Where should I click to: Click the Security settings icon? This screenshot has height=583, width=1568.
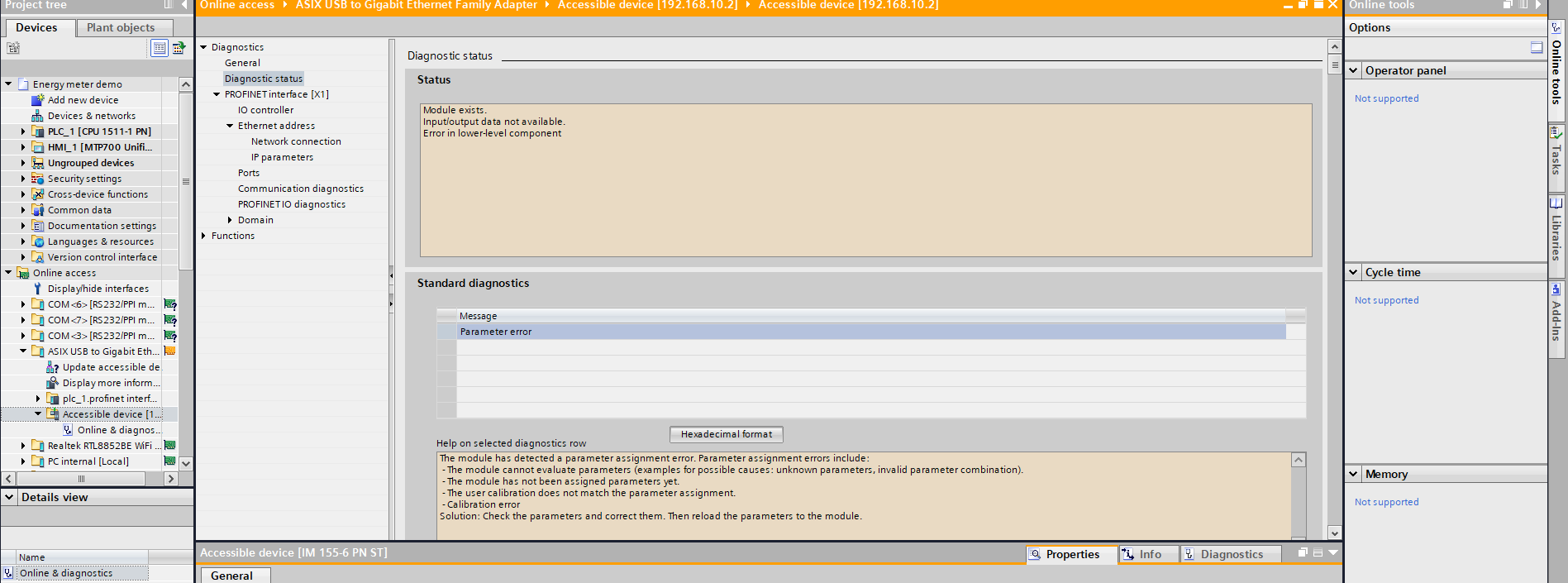[x=37, y=179]
